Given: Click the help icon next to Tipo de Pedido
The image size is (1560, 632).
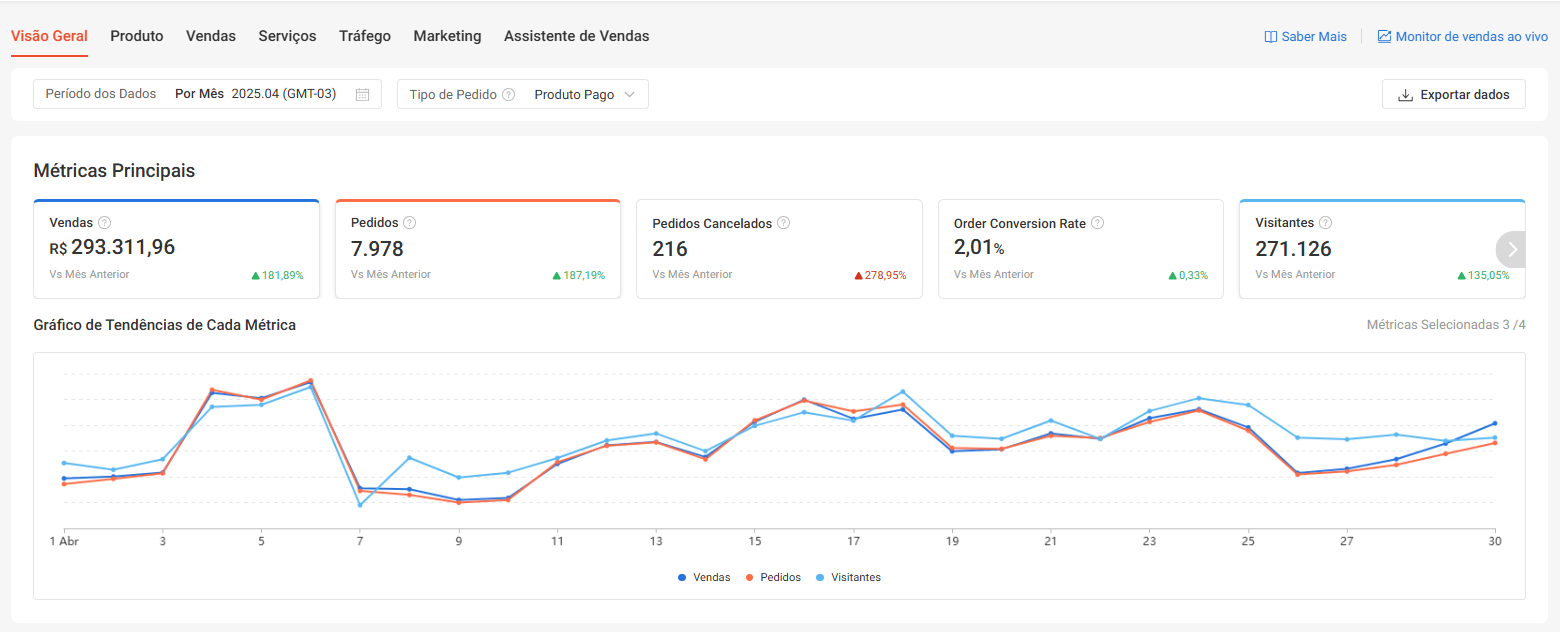Looking at the screenshot, I should click(508, 95).
